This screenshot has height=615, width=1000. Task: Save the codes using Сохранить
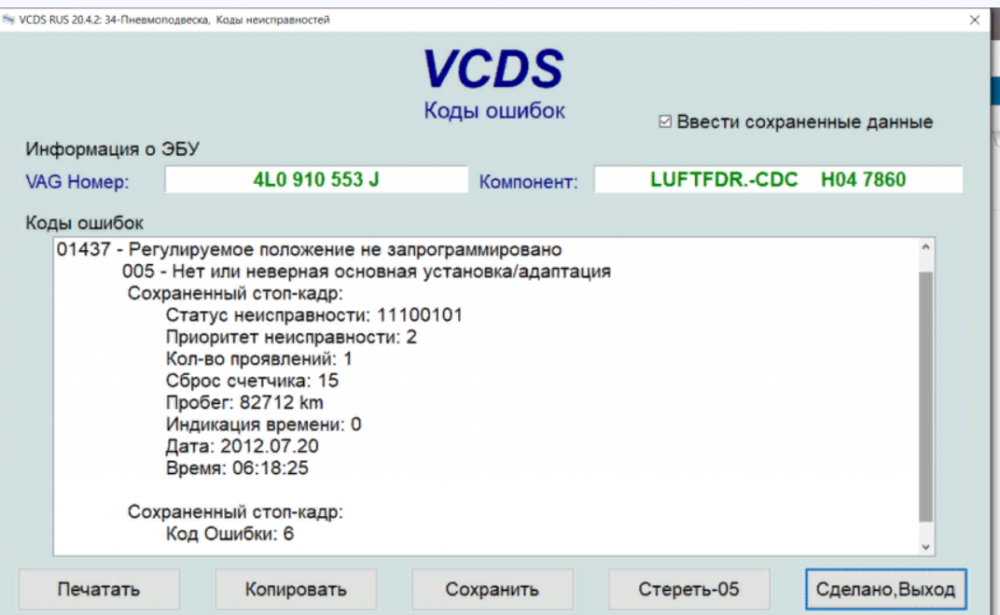pyautogui.click(x=492, y=589)
